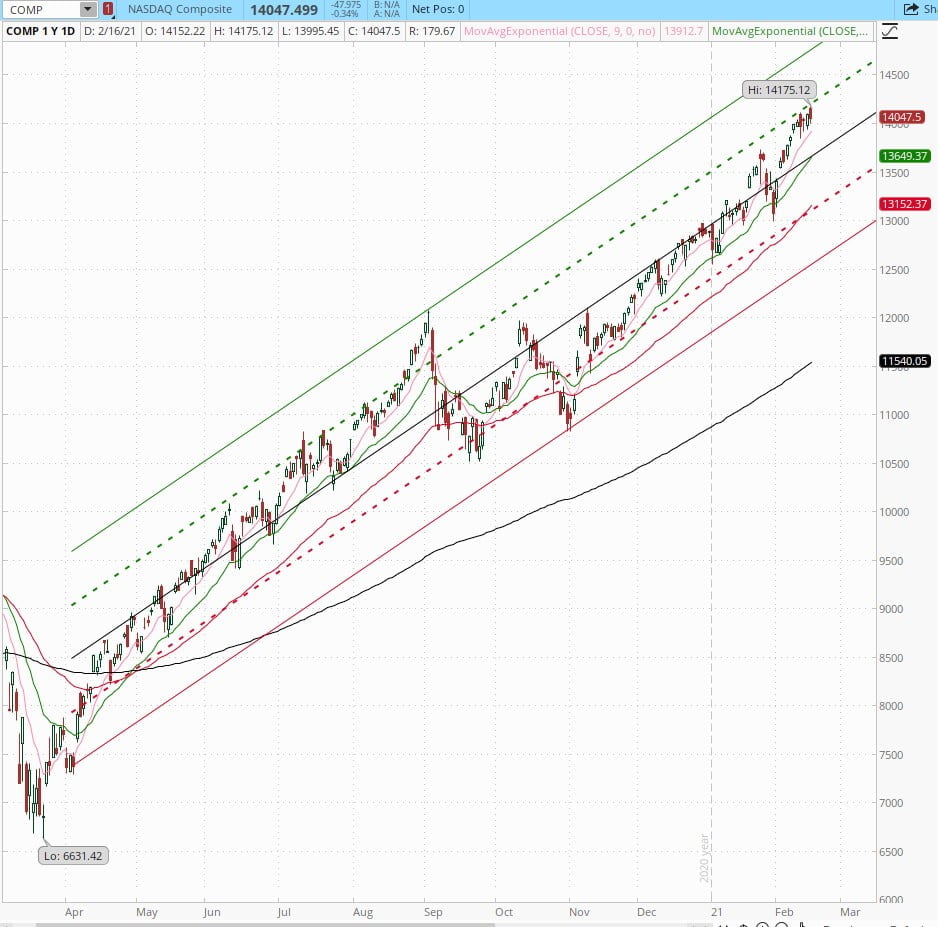Screen dimensions: 938x927
Task: Click the black 11540.05 price bubble
Action: [904, 361]
